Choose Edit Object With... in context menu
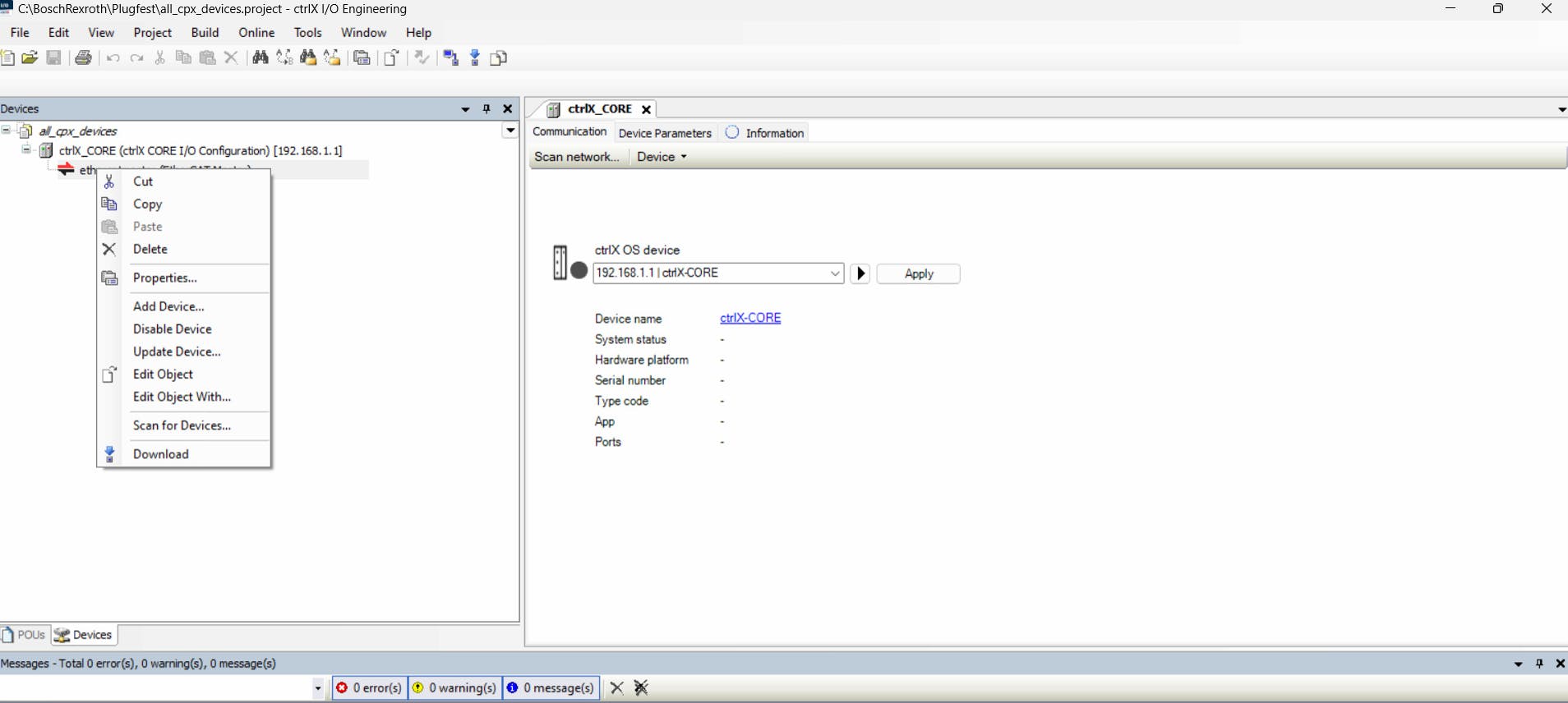 183,397
